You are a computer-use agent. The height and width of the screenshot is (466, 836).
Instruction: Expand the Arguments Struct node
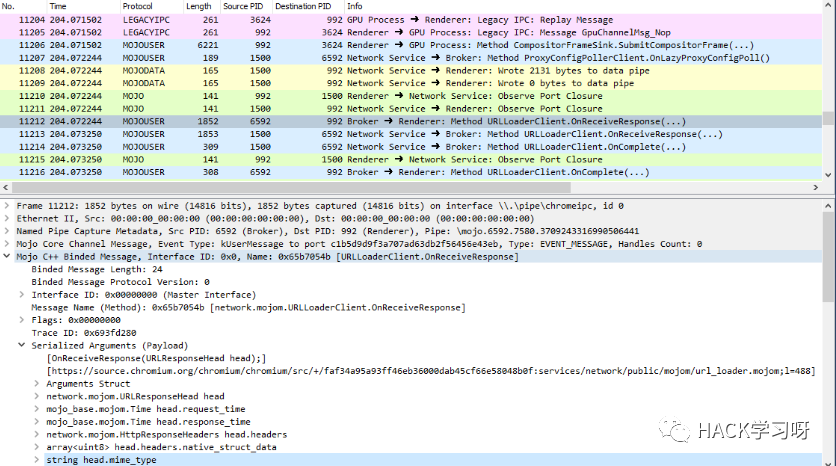(x=36, y=383)
